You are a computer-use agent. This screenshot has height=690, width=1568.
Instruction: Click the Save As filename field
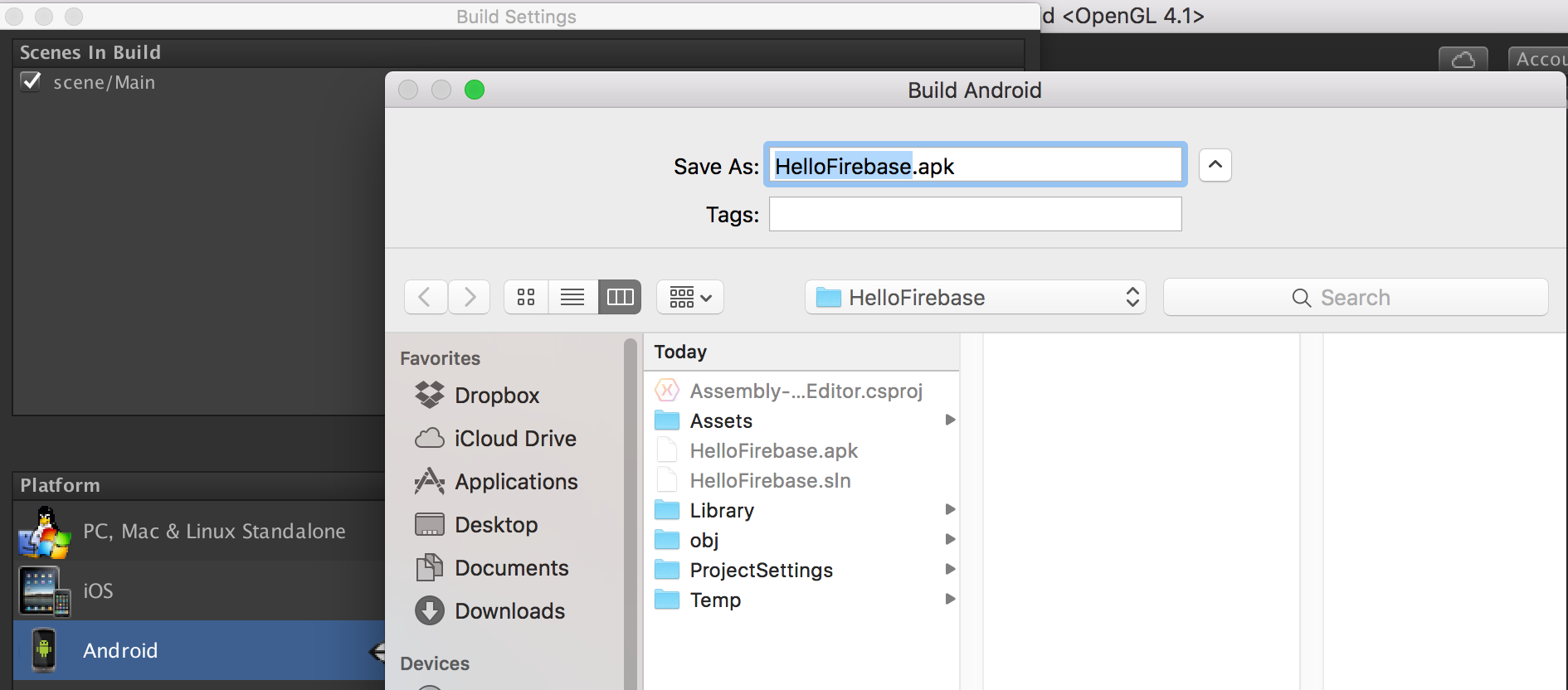(976, 165)
